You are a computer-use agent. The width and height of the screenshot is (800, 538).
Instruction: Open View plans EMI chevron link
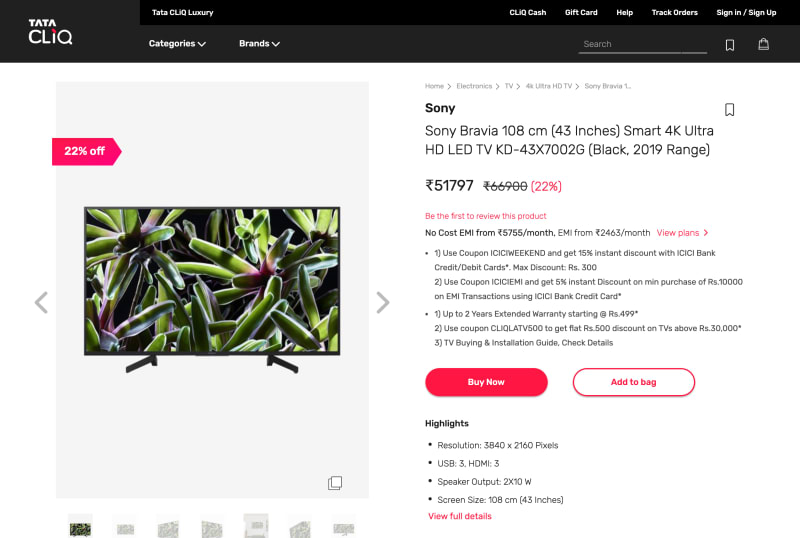682,233
